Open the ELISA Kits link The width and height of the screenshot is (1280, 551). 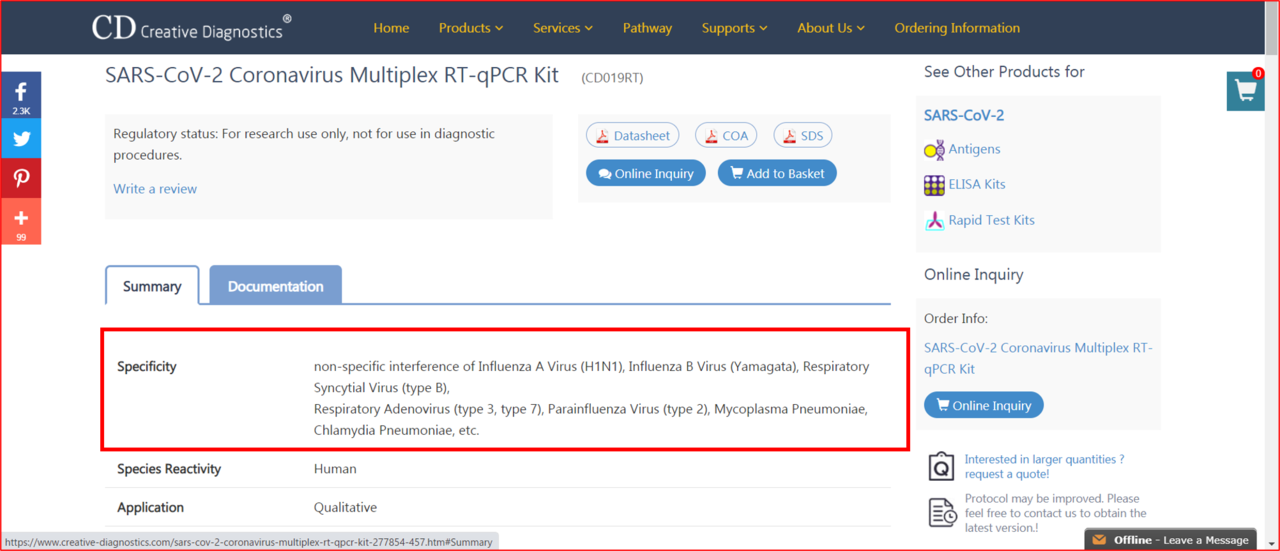click(x=977, y=184)
